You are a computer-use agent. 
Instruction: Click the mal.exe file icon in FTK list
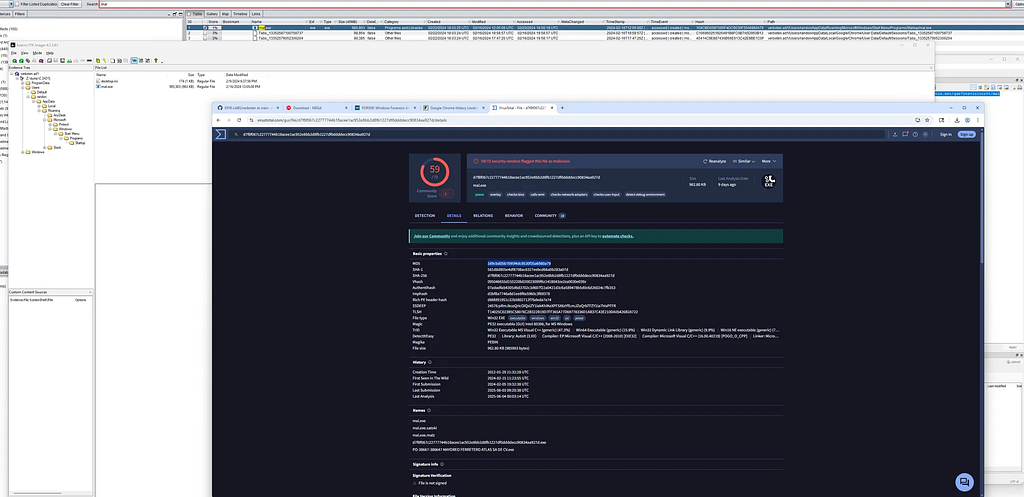(98, 86)
